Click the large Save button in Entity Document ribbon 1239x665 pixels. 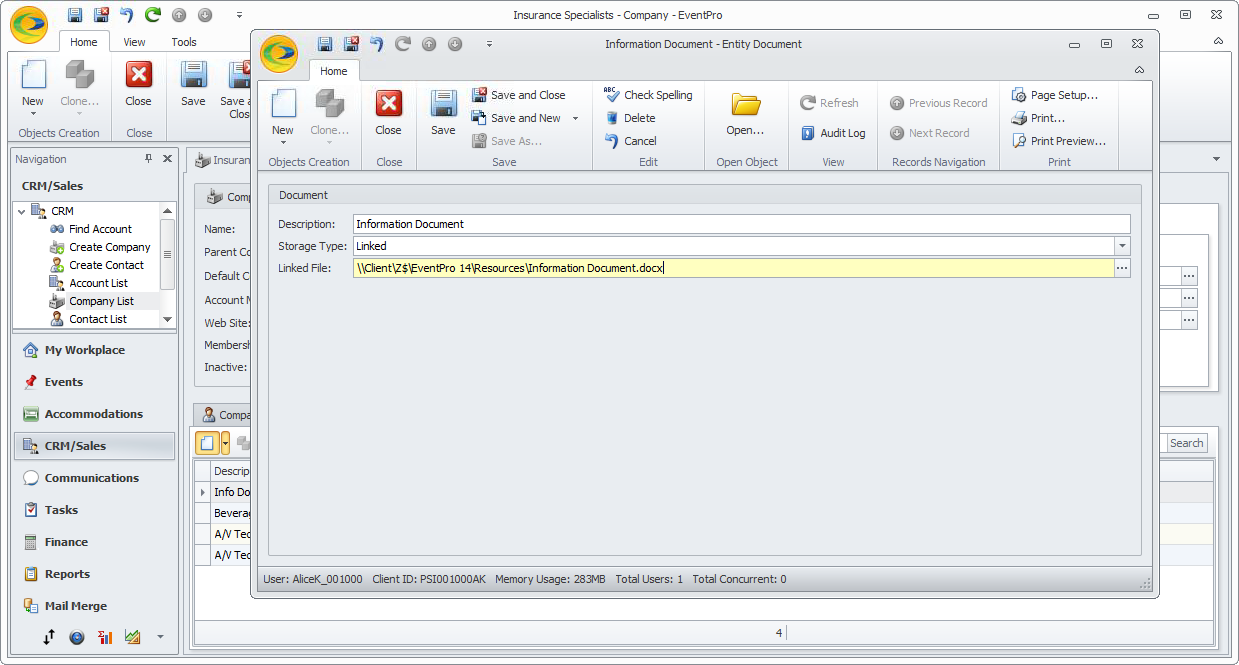443,112
